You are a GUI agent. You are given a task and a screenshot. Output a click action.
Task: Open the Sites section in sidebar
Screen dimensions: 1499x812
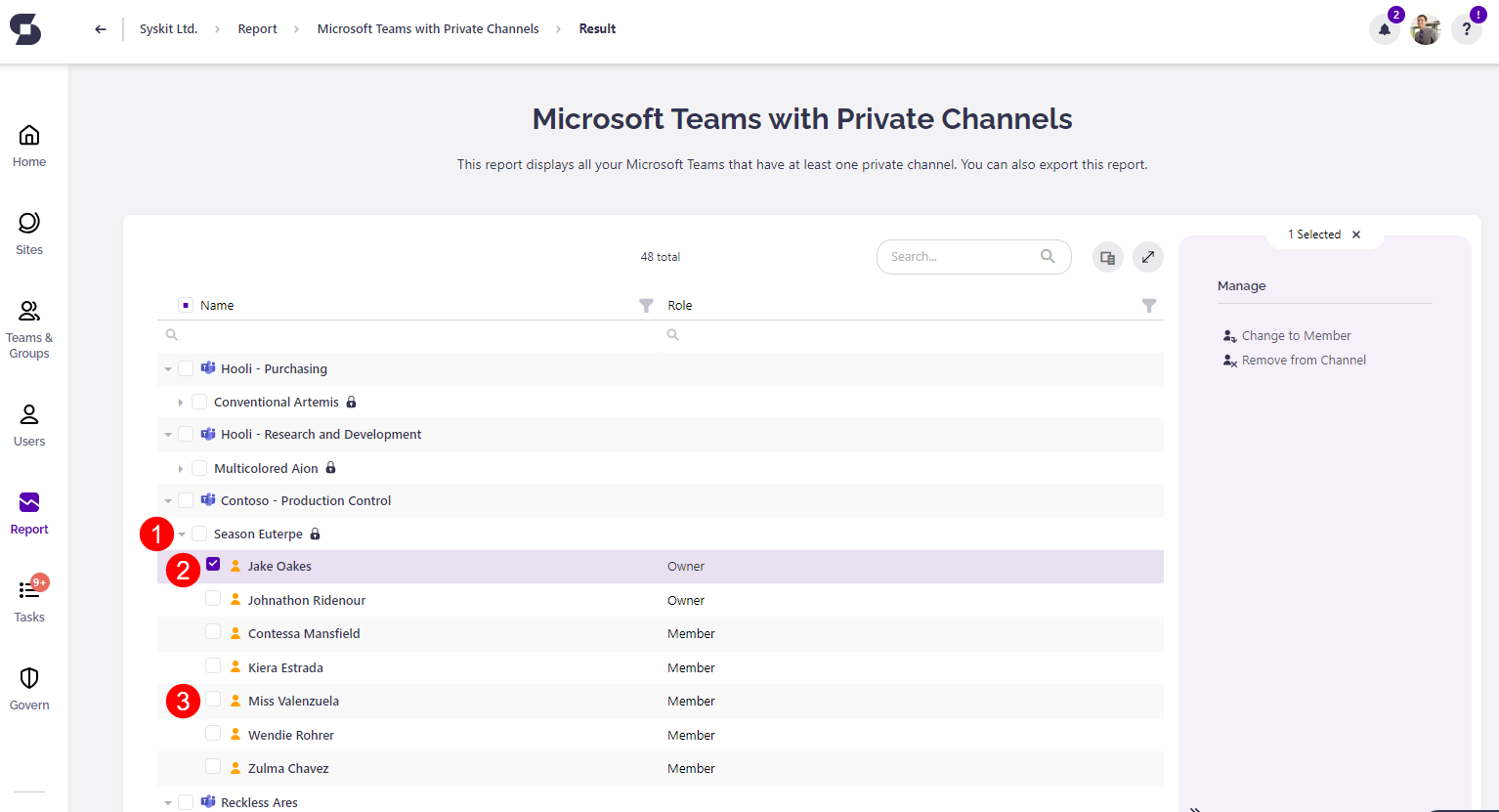(28, 233)
